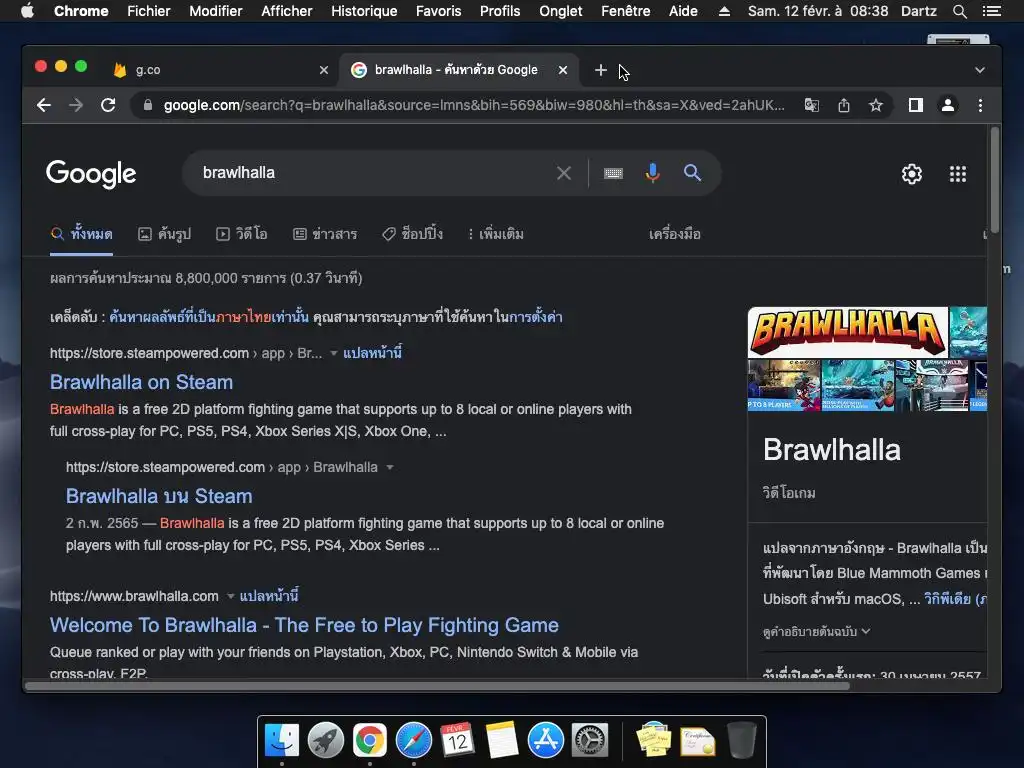
Task: Expand the tab search chevron
Action: click(x=980, y=70)
